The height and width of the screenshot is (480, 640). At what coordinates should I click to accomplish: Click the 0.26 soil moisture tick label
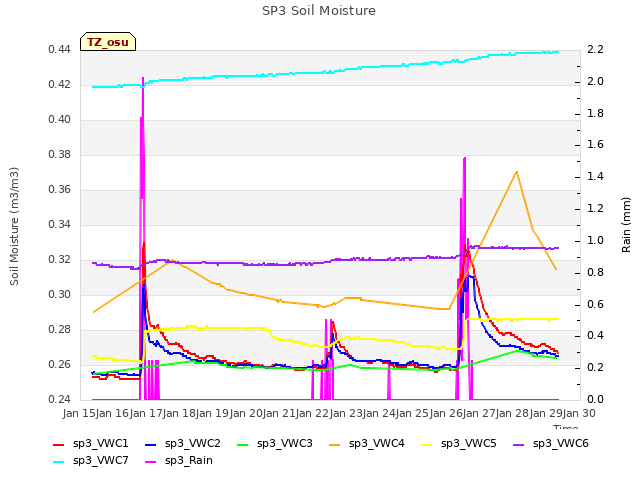(x=59, y=364)
